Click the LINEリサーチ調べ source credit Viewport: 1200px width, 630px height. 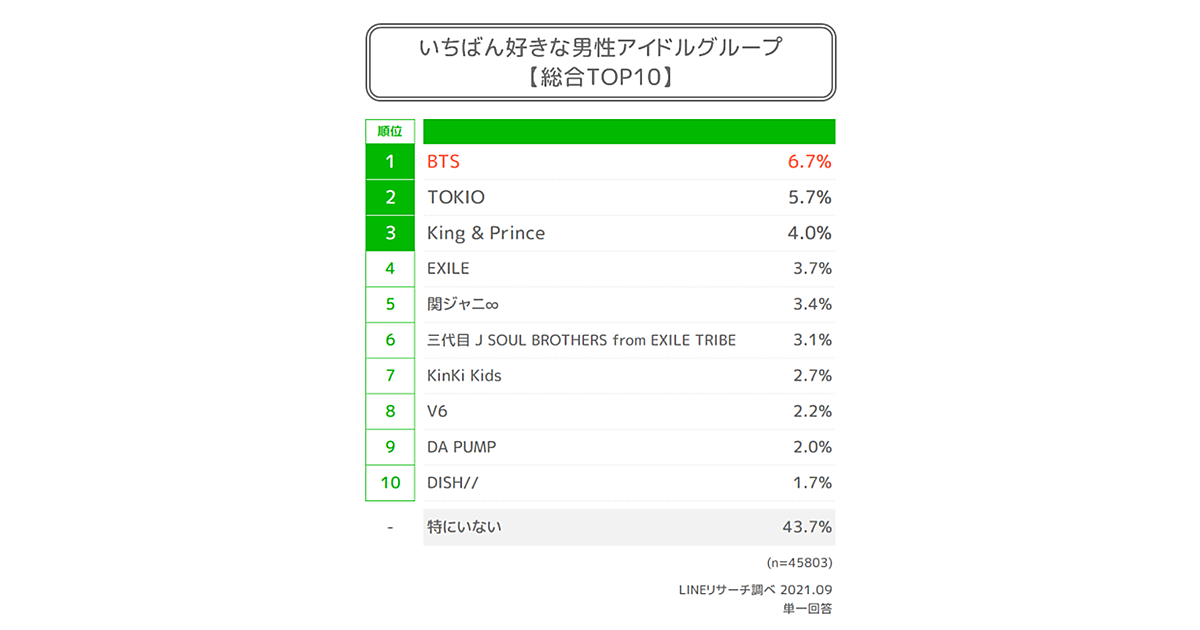733,590
